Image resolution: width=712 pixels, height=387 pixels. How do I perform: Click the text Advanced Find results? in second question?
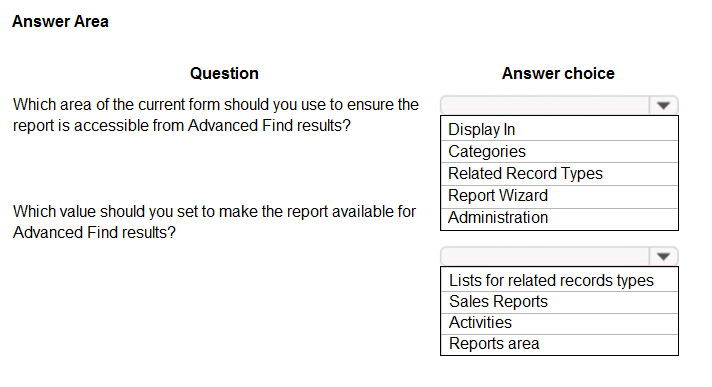[94, 233]
